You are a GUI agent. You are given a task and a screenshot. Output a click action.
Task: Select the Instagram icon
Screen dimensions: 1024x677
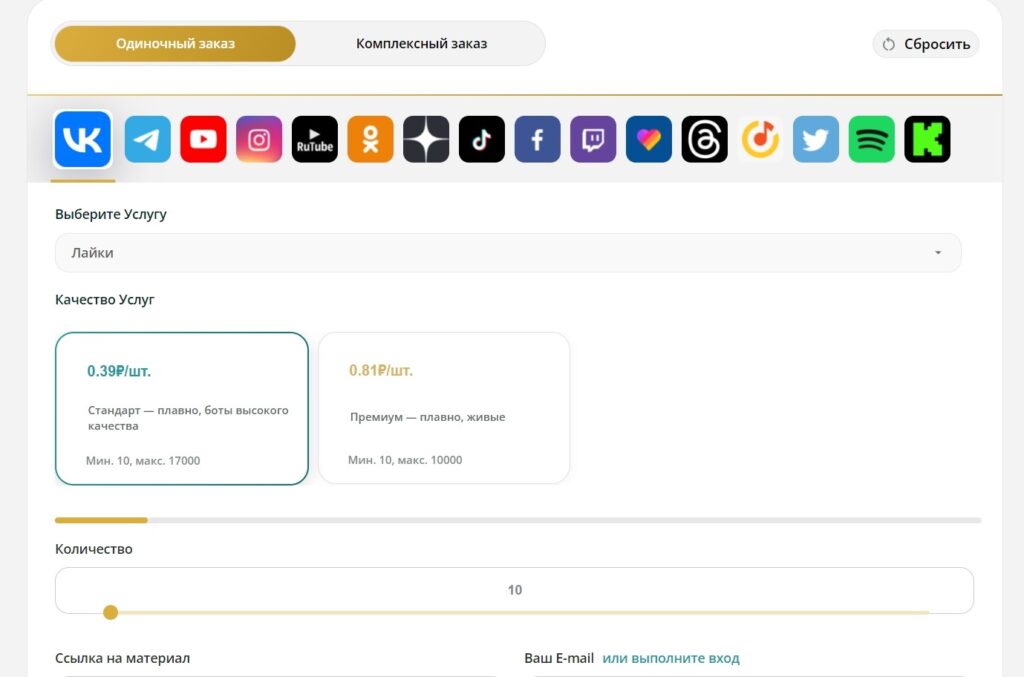coord(259,139)
